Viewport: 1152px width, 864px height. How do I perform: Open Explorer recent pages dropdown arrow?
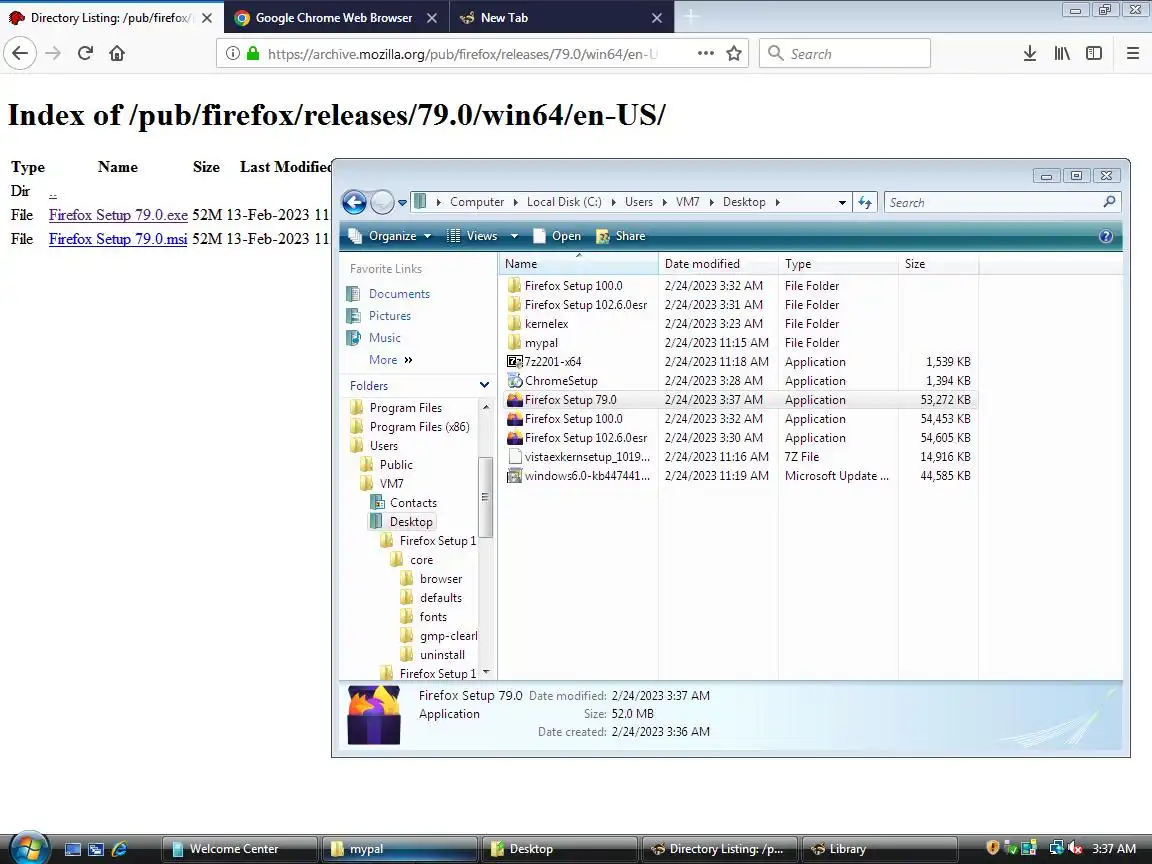coord(402,203)
